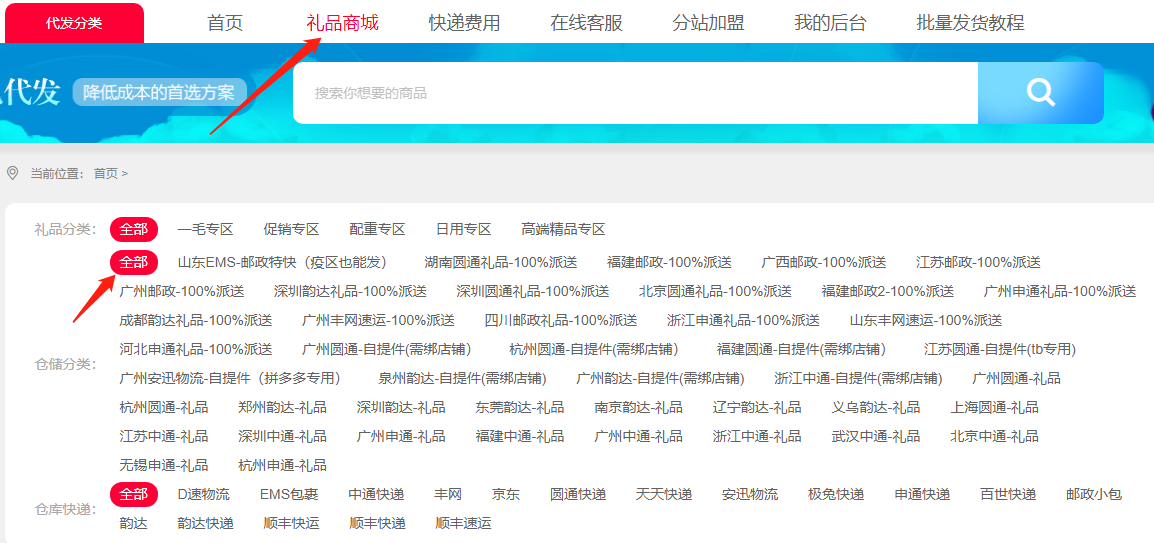Filter couriers by D速物流
Image resolution: width=1154 pixels, height=543 pixels.
[204, 494]
